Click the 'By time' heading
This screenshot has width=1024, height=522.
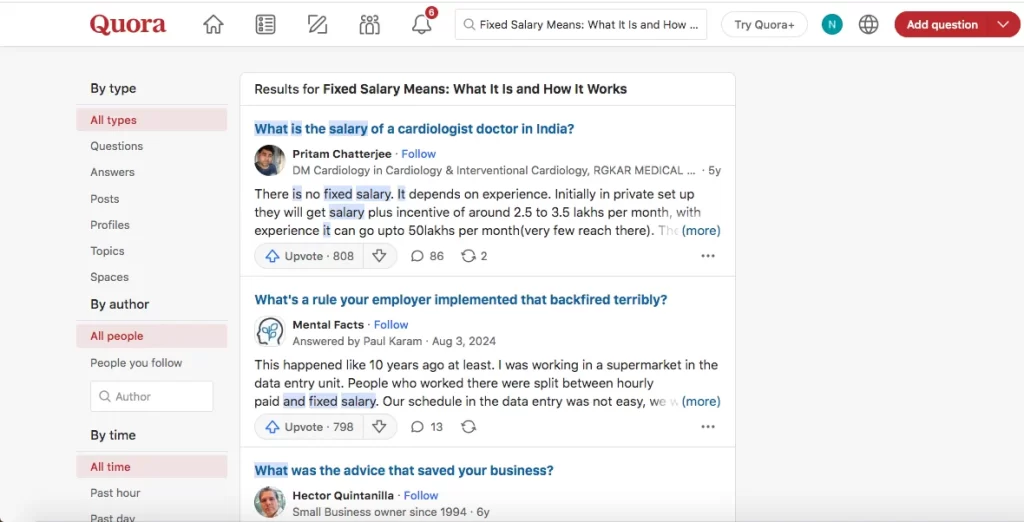coord(113,435)
